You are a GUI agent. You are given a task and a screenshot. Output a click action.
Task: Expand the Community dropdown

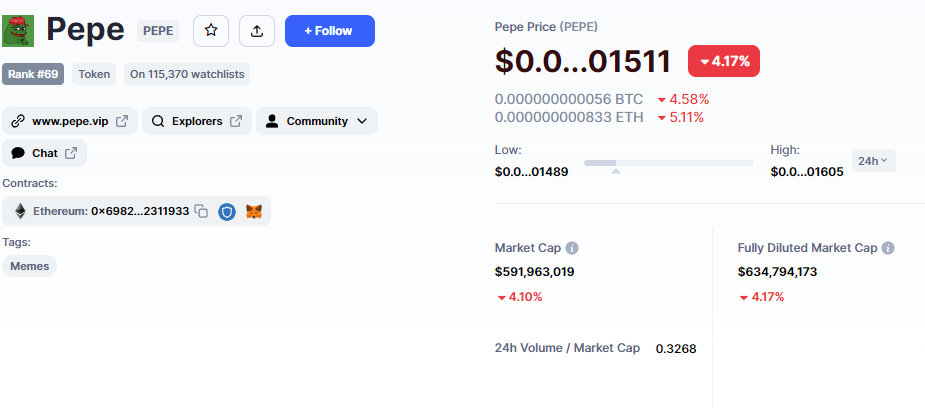tap(317, 122)
